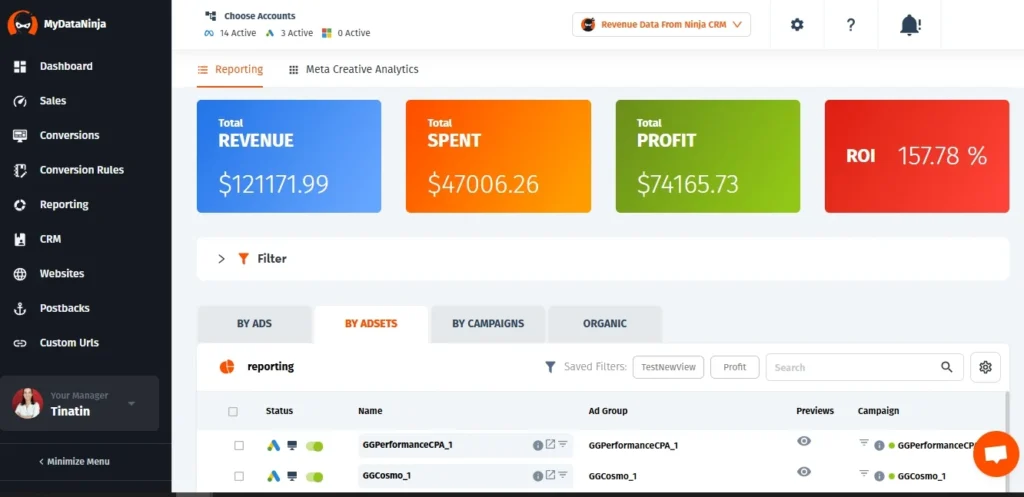
Task: Open the Sales gauge icon
Action: (x=20, y=101)
